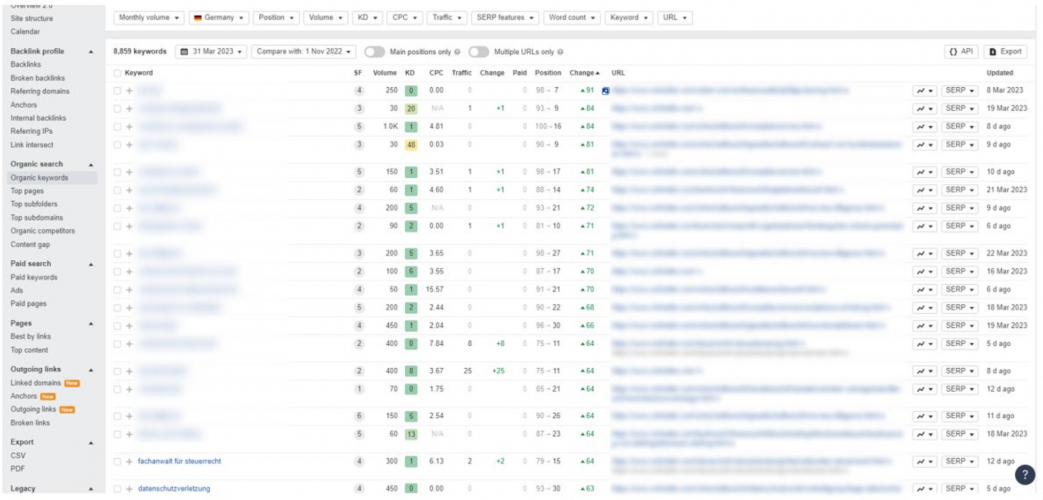The width and height of the screenshot is (1043, 500).
Task: Open SERP dropdown on the 8 Mar 2023 row
Action: [959, 90]
